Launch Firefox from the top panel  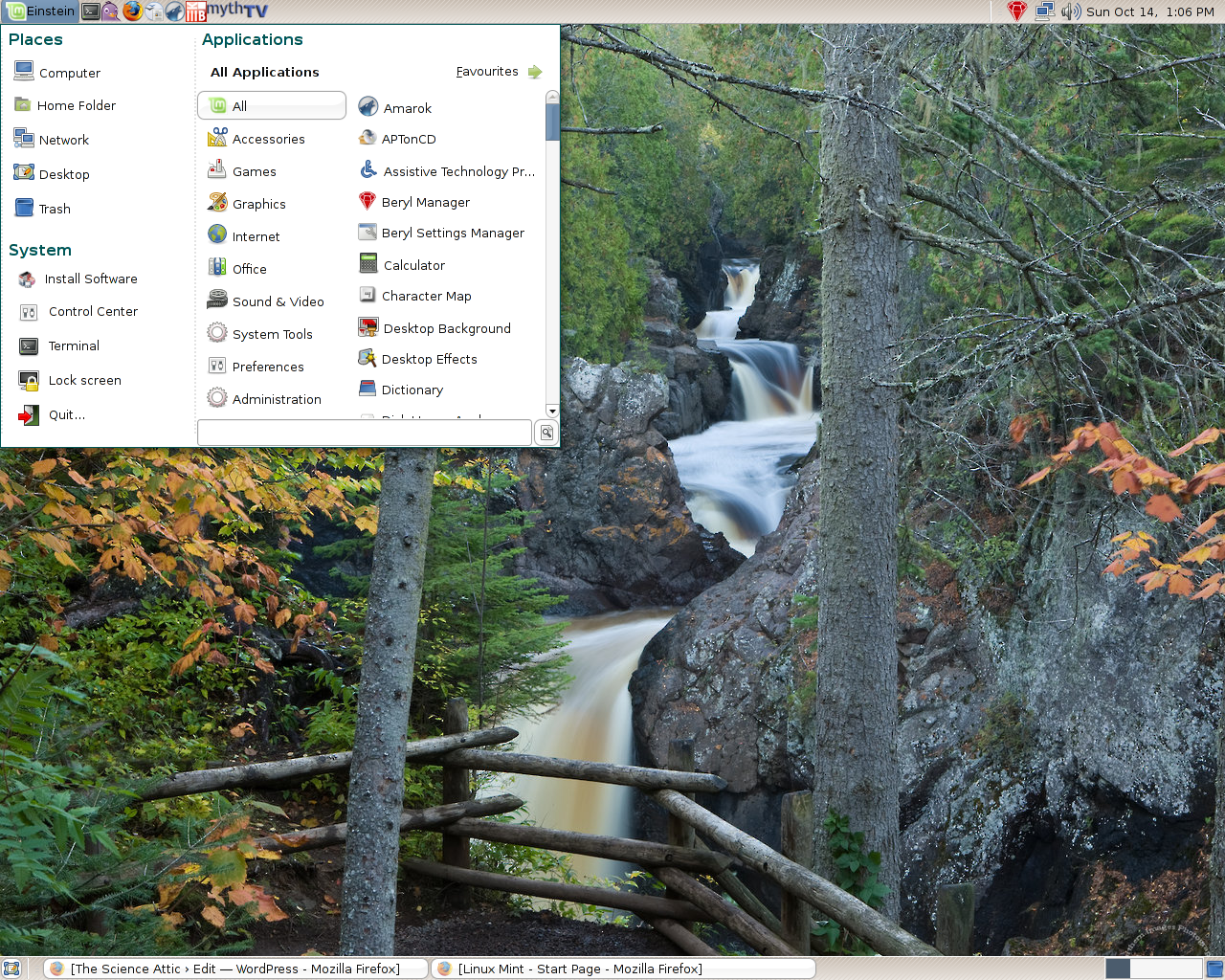coord(133,11)
